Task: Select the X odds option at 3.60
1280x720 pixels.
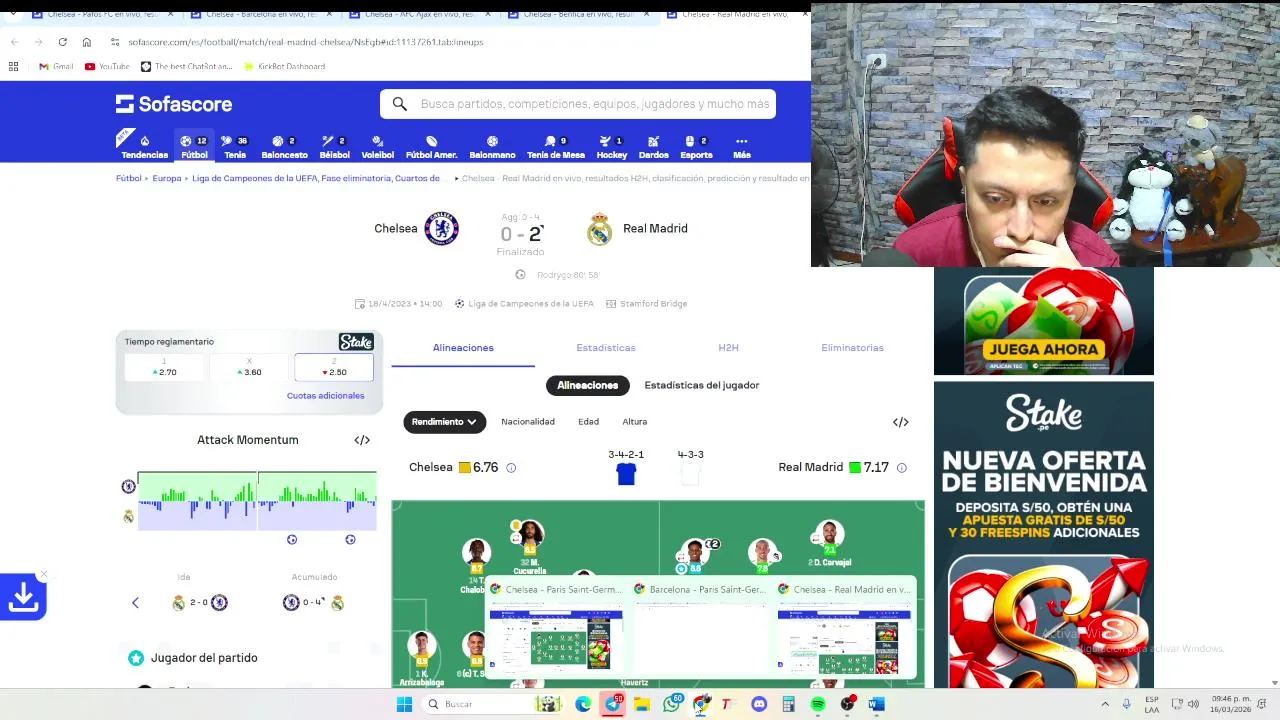Action: [249, 367]
